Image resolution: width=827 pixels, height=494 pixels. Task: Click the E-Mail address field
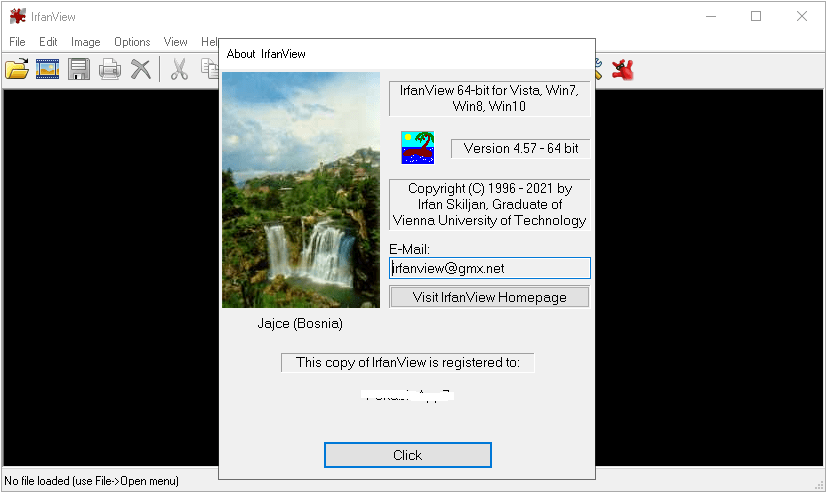(489, 268)
